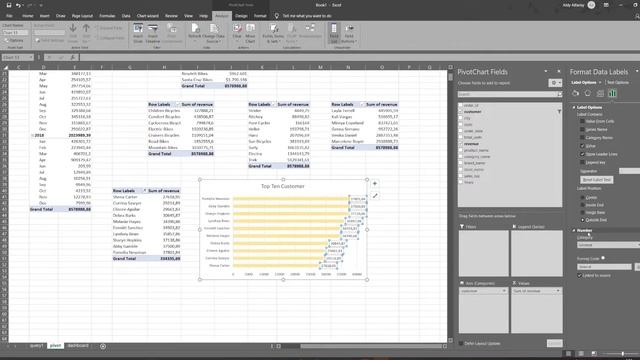Open the Label Options dropdown arrow

(x=600, y=82)
